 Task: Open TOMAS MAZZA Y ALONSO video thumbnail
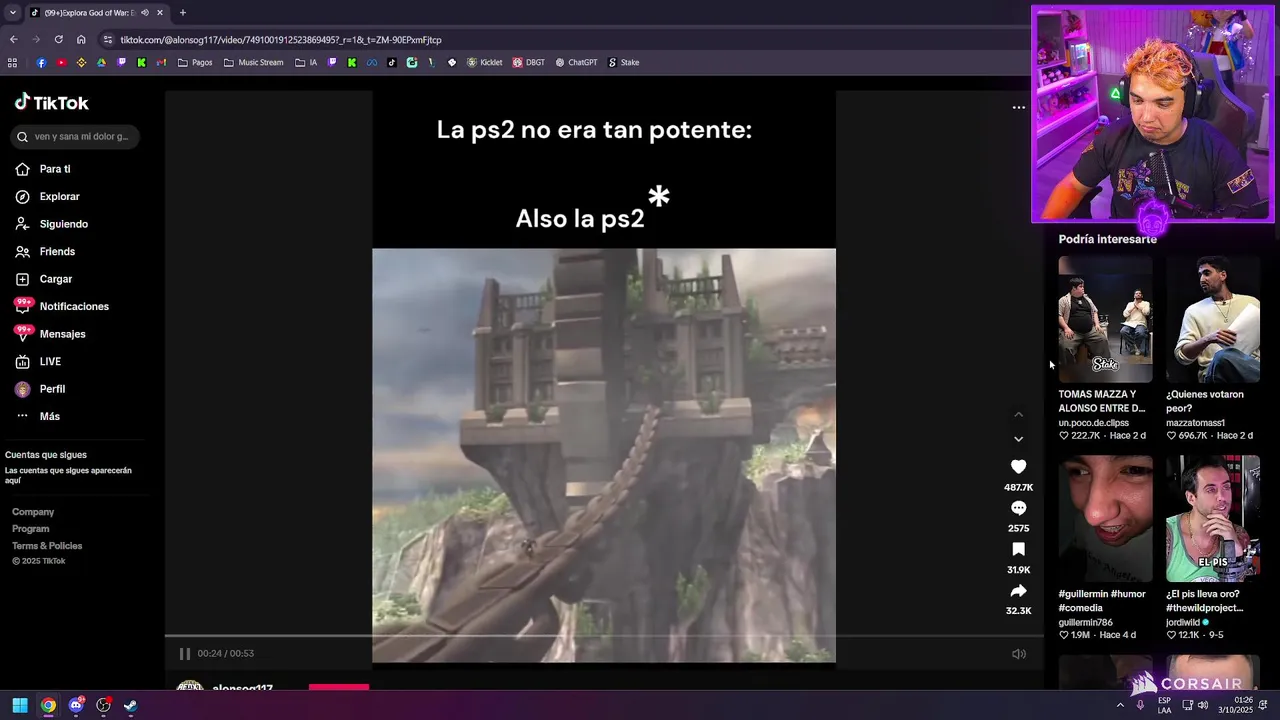pos(1105,319)
